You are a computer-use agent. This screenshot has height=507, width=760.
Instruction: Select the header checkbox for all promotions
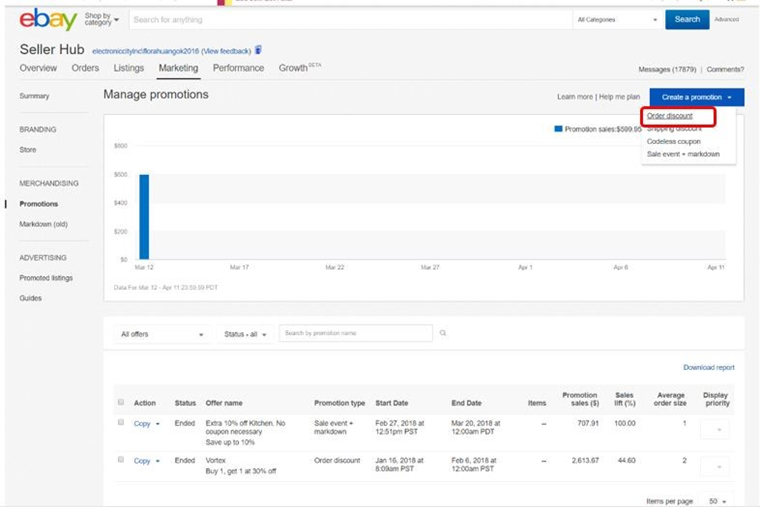pos(121,402)
